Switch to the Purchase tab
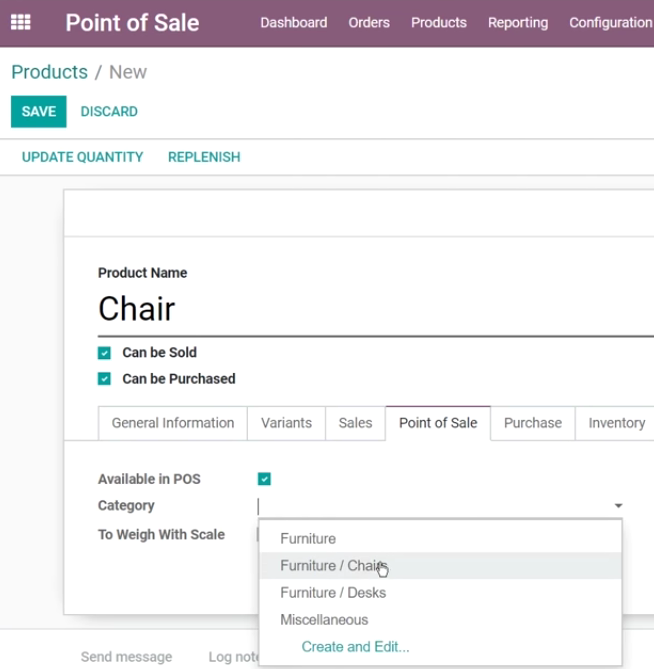Viewport: 654px width, 669px height. (533, 423)
